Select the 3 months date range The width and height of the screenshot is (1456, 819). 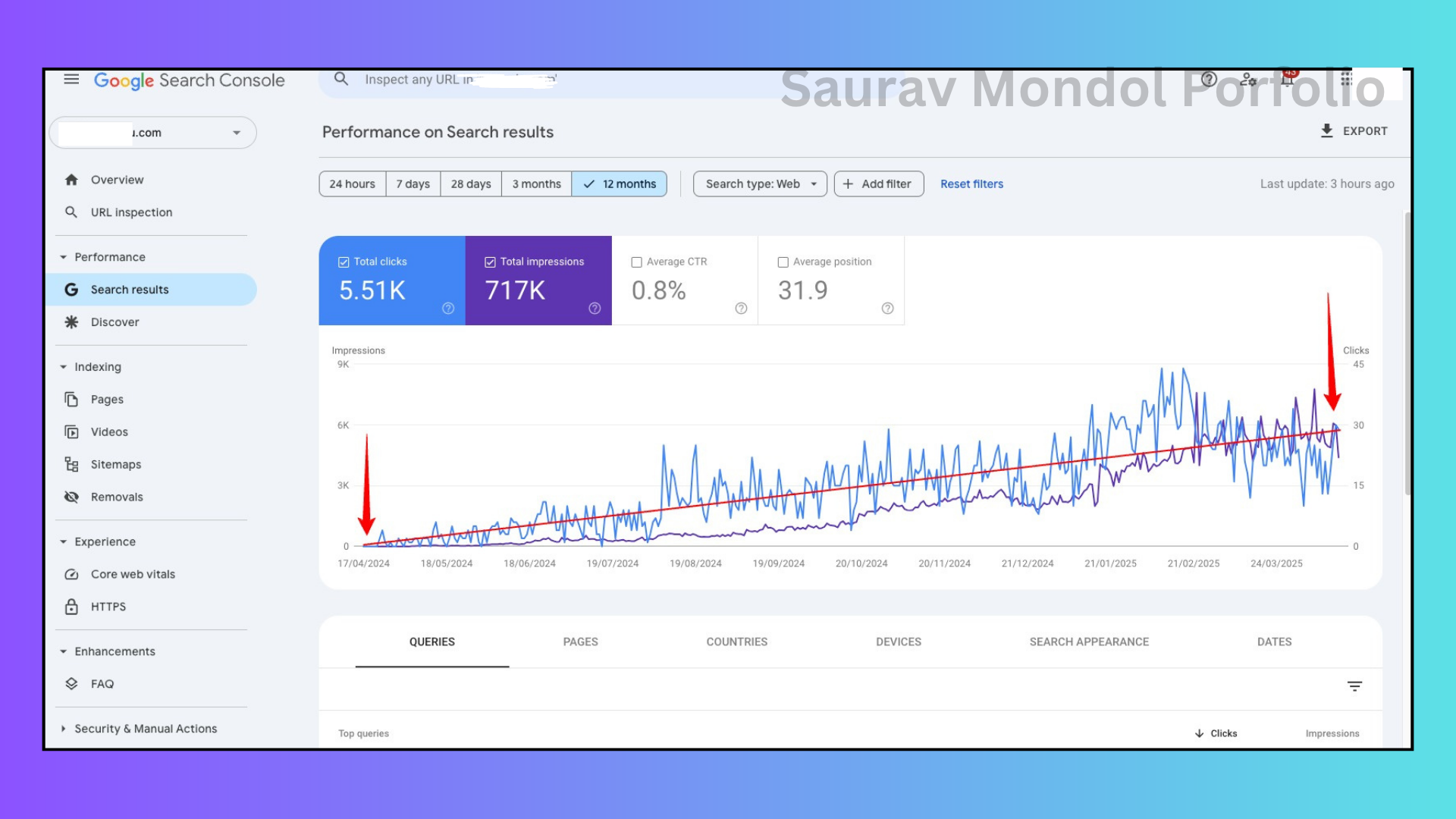[536, 184]
